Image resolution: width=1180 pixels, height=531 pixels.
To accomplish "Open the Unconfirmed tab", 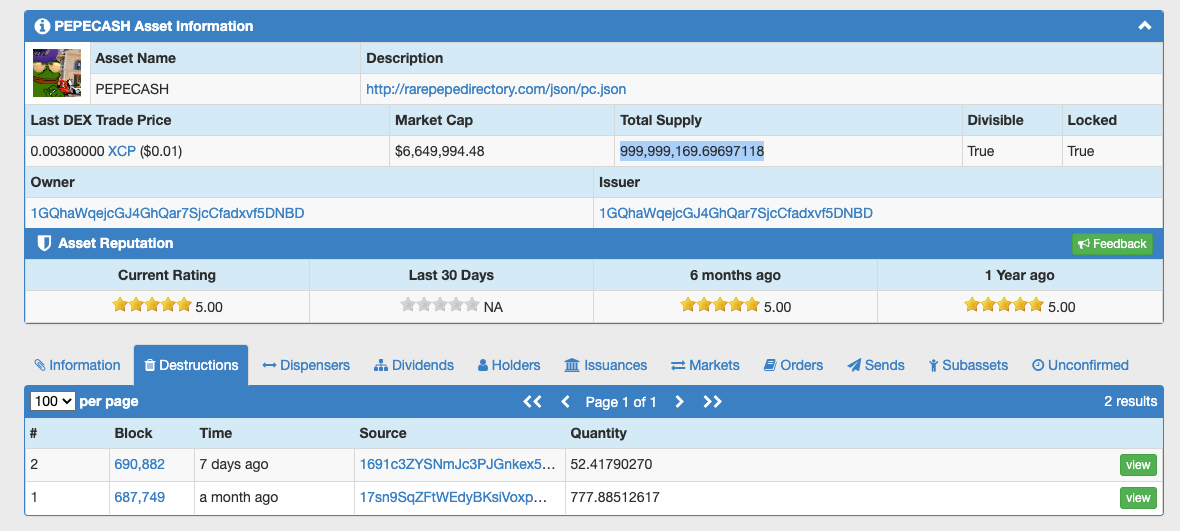I will click(1080, 366).
